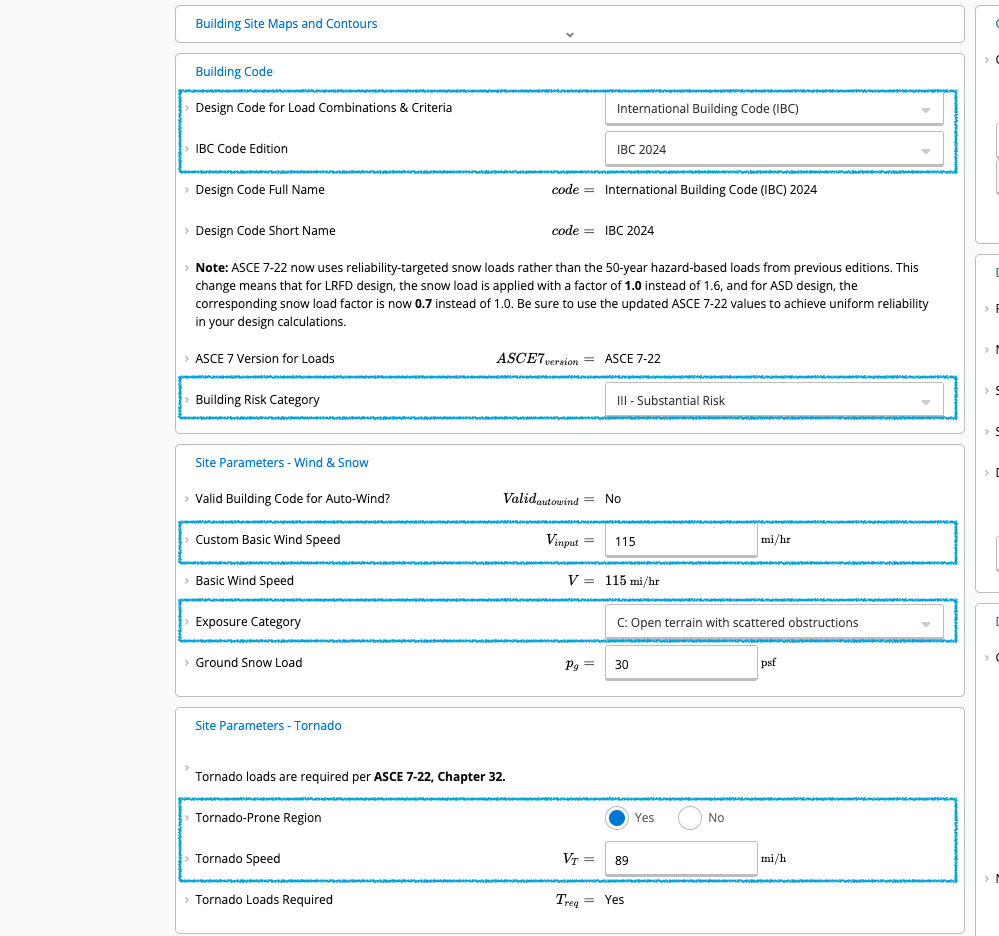Expand the Tornado Loads Required row chevron

(187, 899)
